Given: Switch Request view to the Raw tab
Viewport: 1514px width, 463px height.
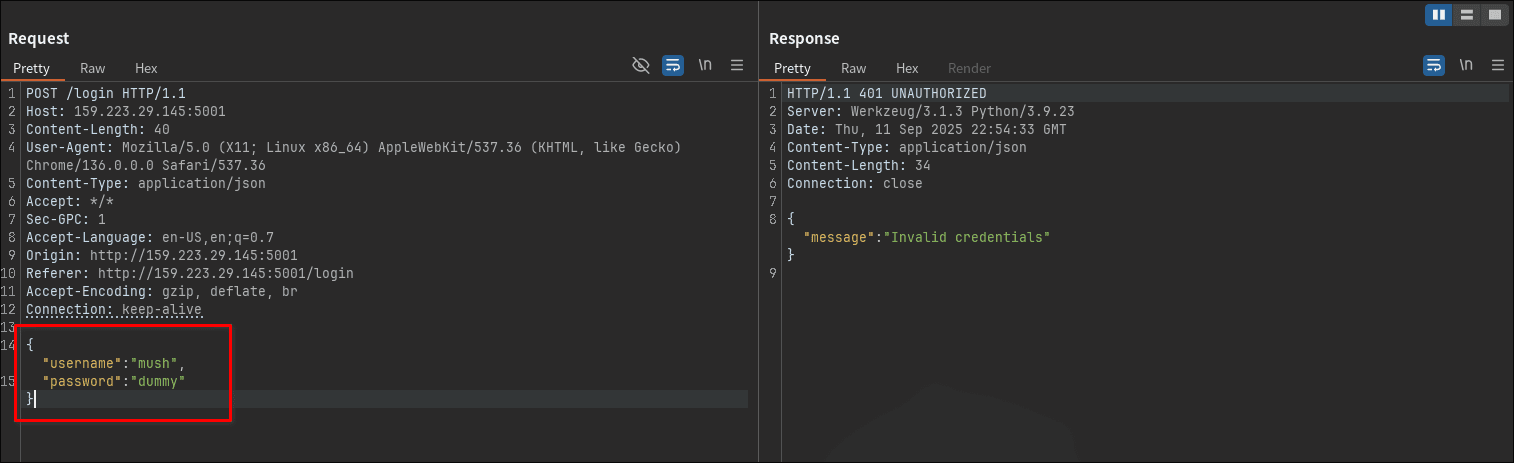Looking at the screenshot, I should pyautogui.click(x=93, y=68).
